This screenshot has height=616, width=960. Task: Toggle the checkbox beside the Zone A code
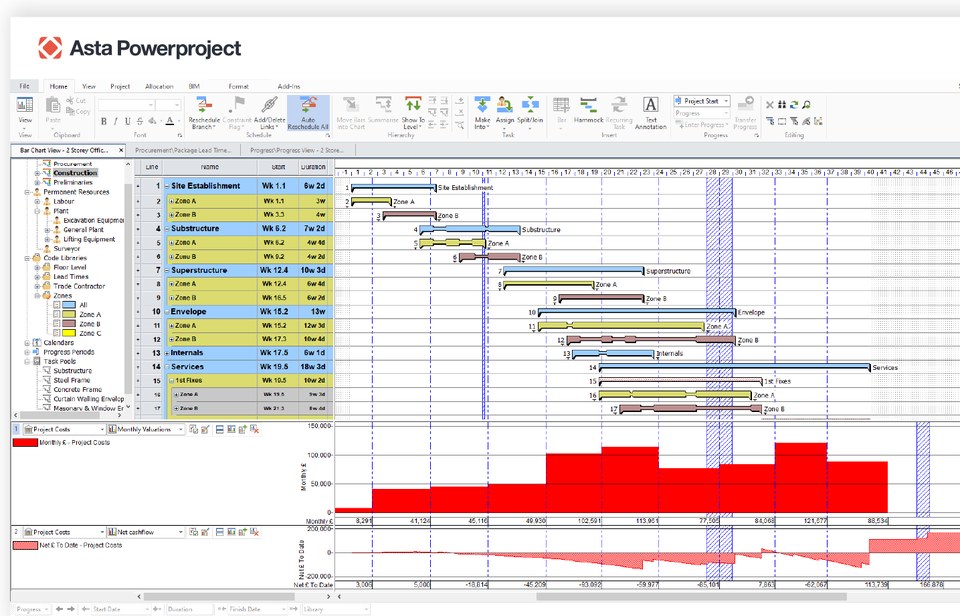(x=56, y=315)
